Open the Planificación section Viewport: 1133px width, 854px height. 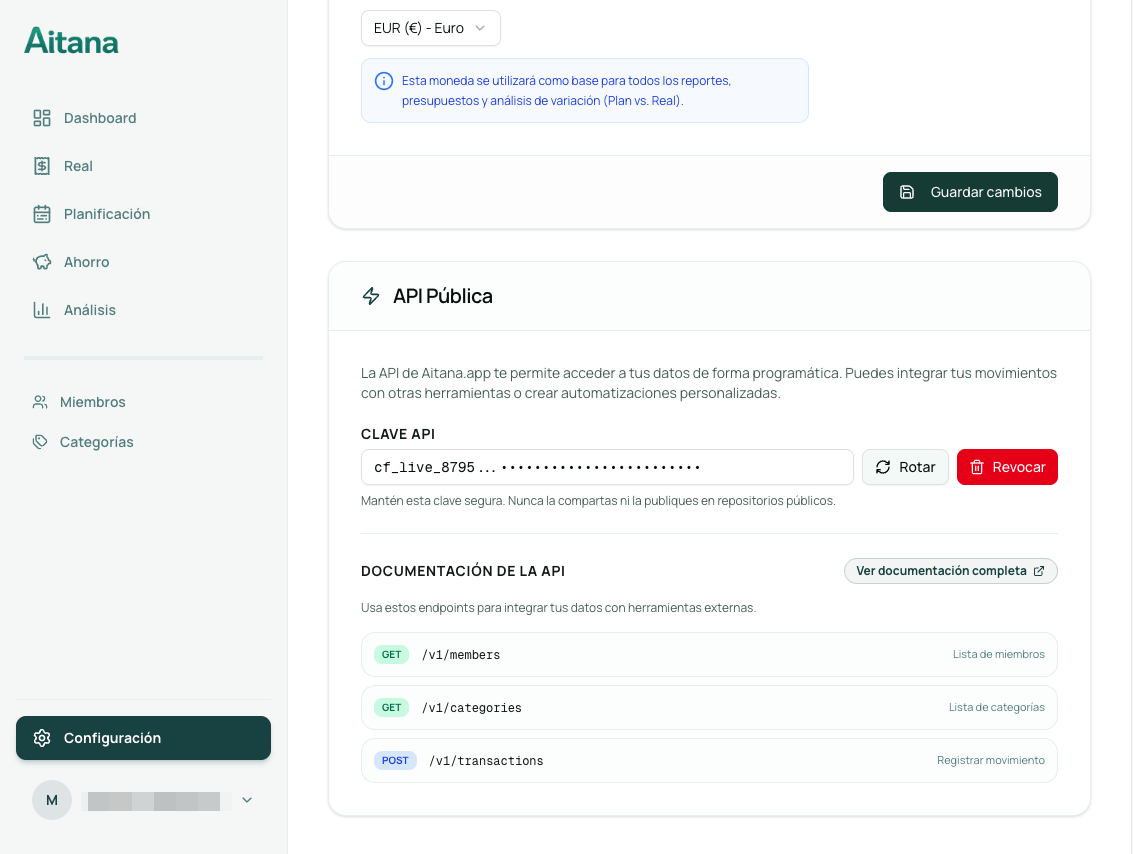coord(106,214)
